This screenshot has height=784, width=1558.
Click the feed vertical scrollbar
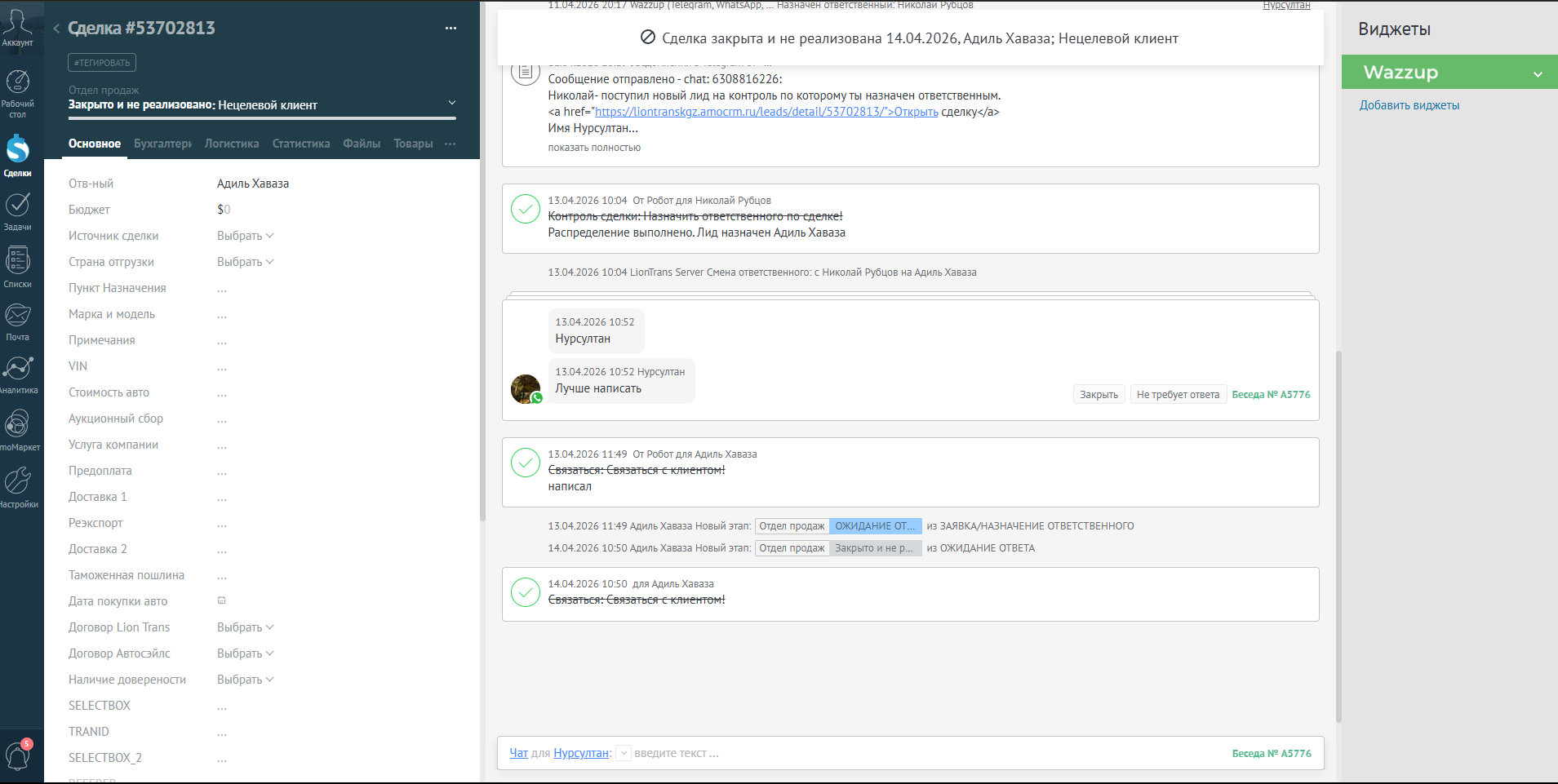[x=1338, y=536]
